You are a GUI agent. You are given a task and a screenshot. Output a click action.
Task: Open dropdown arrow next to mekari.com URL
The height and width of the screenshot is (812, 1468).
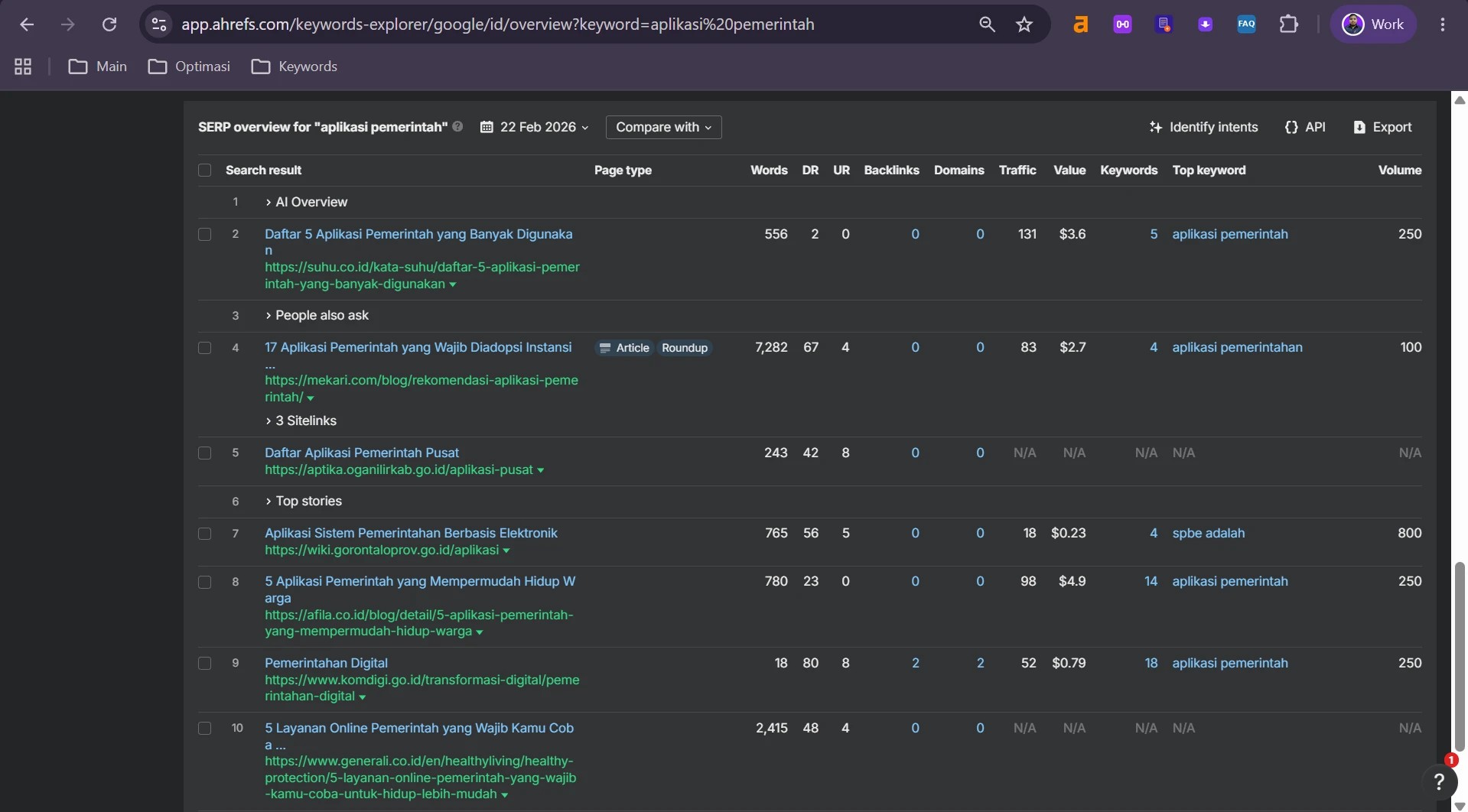(311, 398)
